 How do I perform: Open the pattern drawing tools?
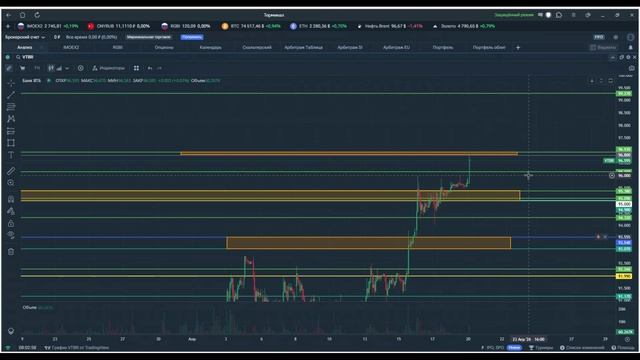11,119
